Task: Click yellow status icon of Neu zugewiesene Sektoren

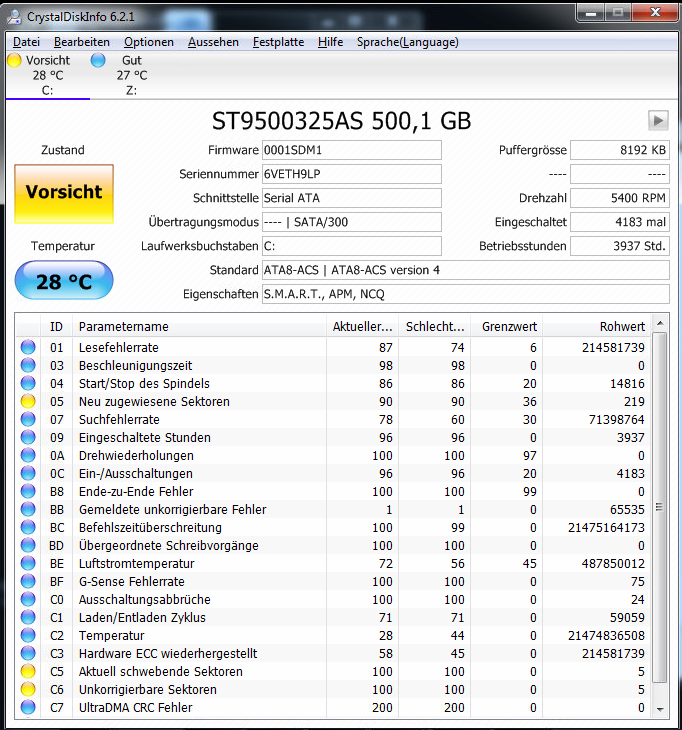Action: [x=28, y=401]
